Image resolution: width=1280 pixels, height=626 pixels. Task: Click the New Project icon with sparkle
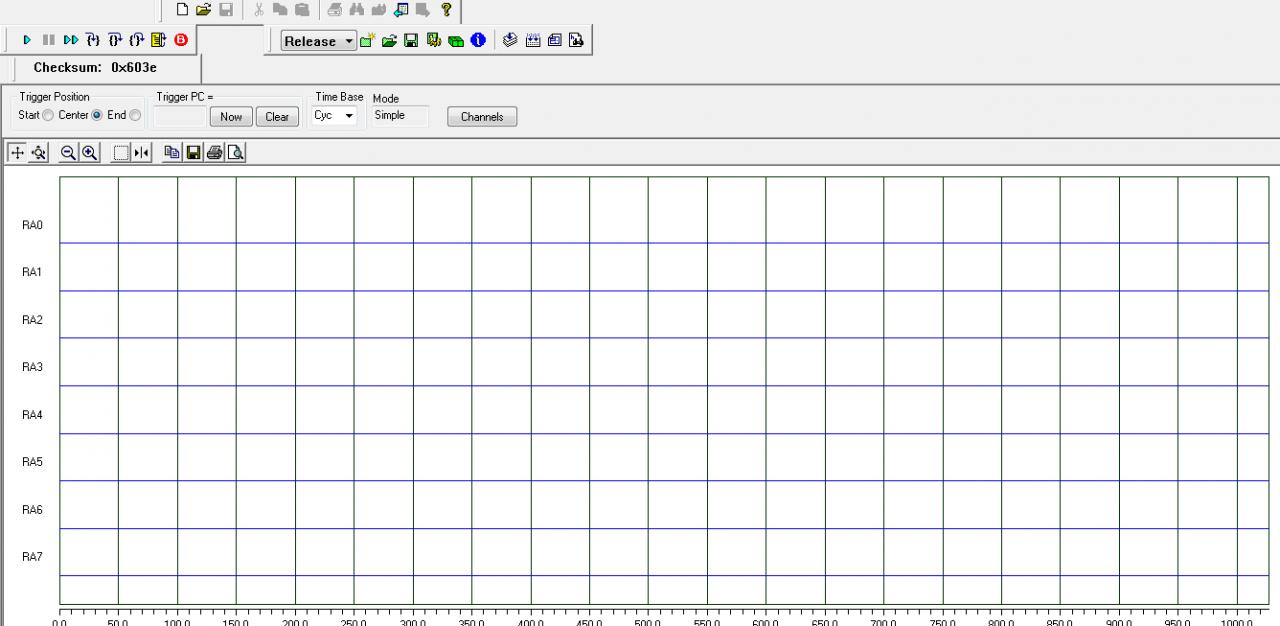pos(368,40)
